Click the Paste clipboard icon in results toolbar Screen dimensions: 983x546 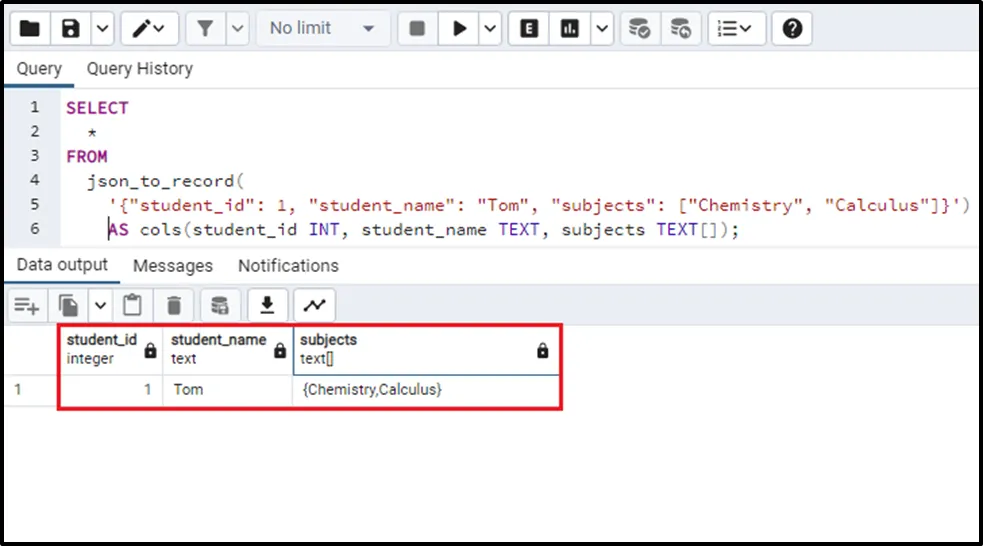(132, 305)
